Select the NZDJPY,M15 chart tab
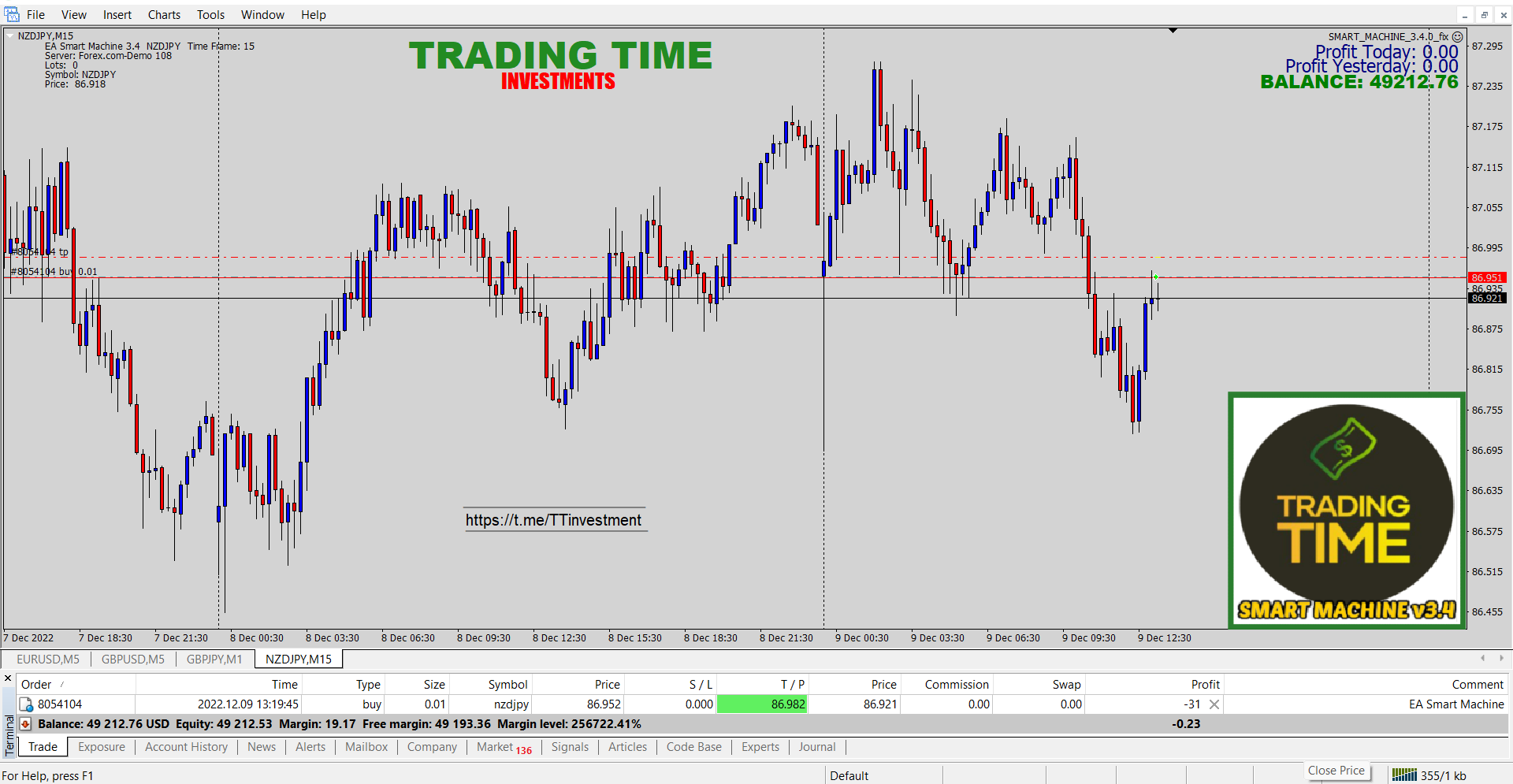 point(299,660)
